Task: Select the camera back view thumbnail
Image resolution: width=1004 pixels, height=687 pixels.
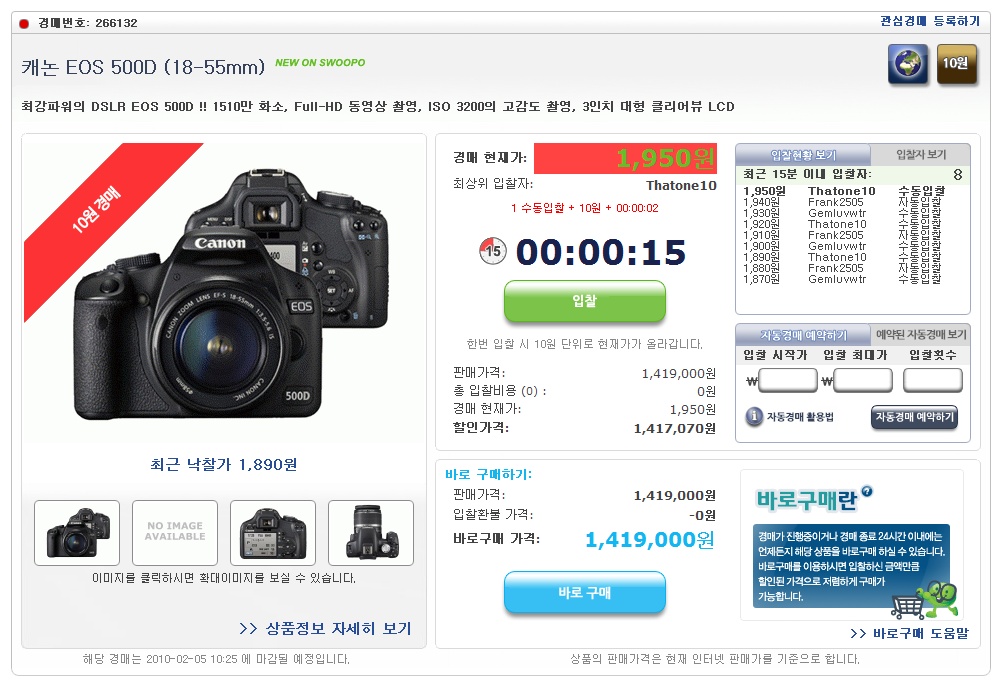Action: coord(273,533)
